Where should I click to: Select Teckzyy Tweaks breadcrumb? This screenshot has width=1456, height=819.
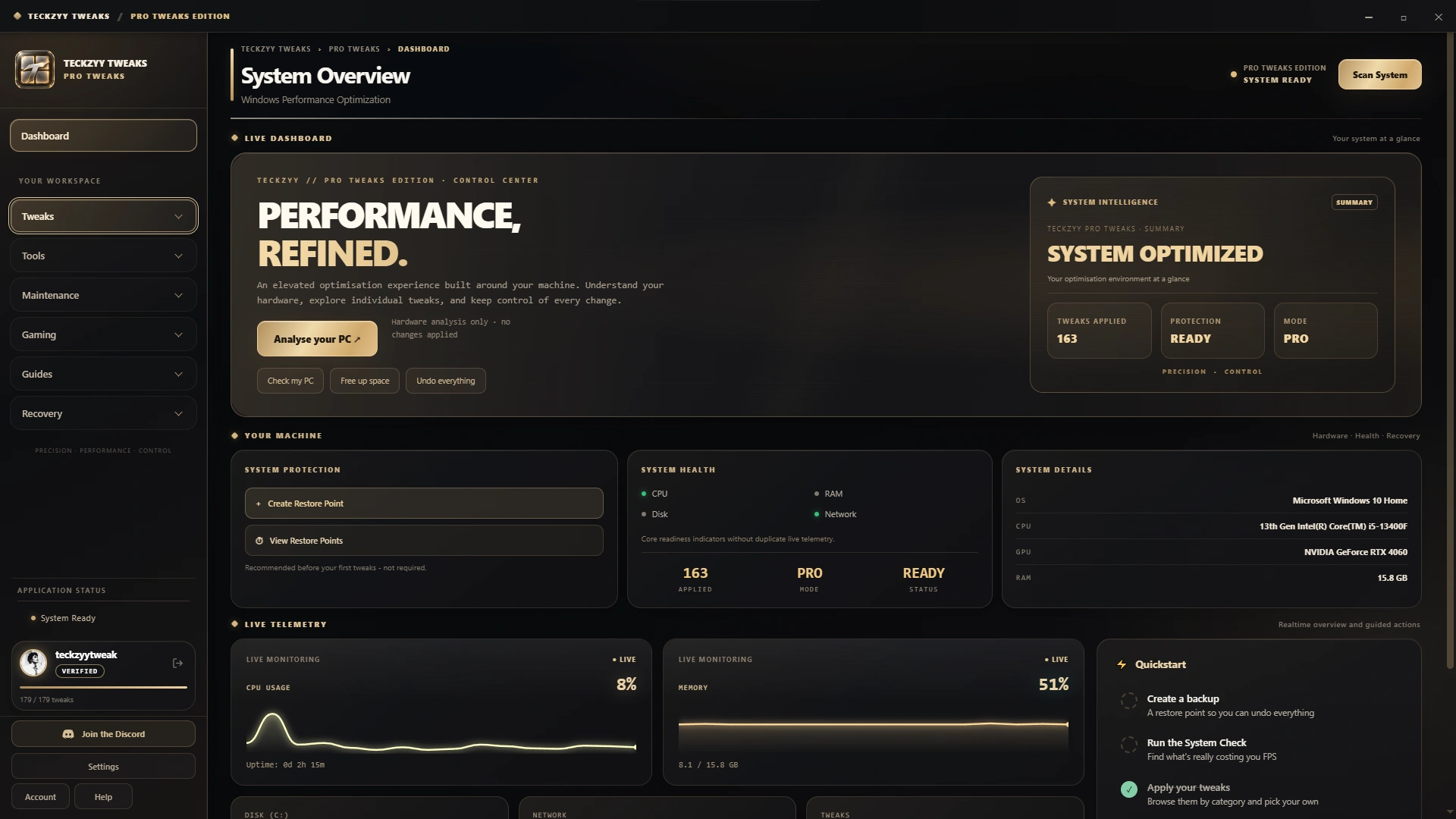276,49
